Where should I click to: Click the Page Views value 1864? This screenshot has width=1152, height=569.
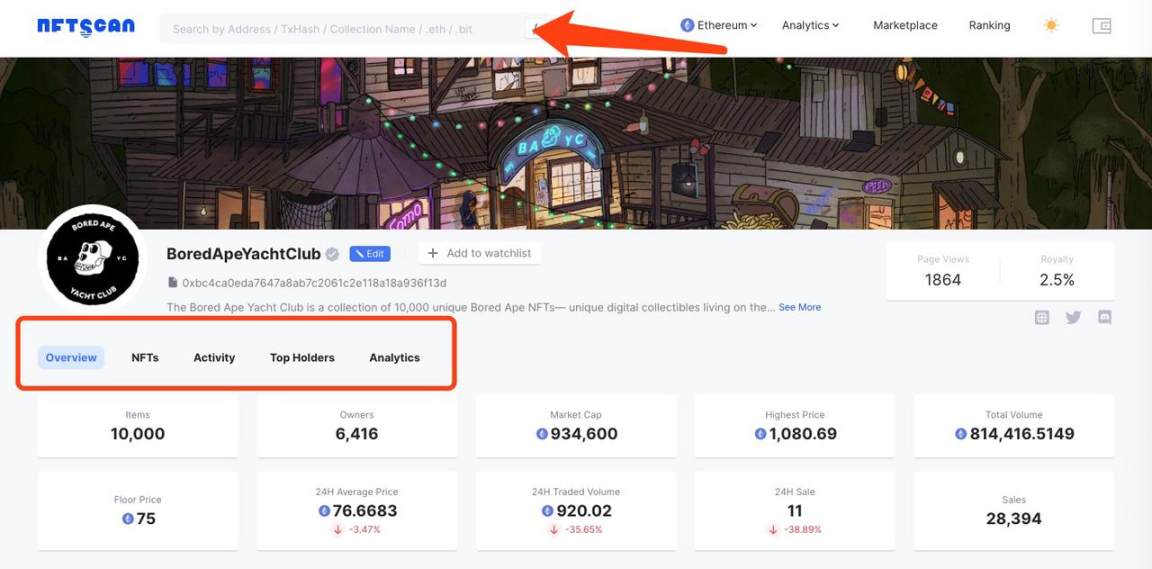(x=943, y=279)
